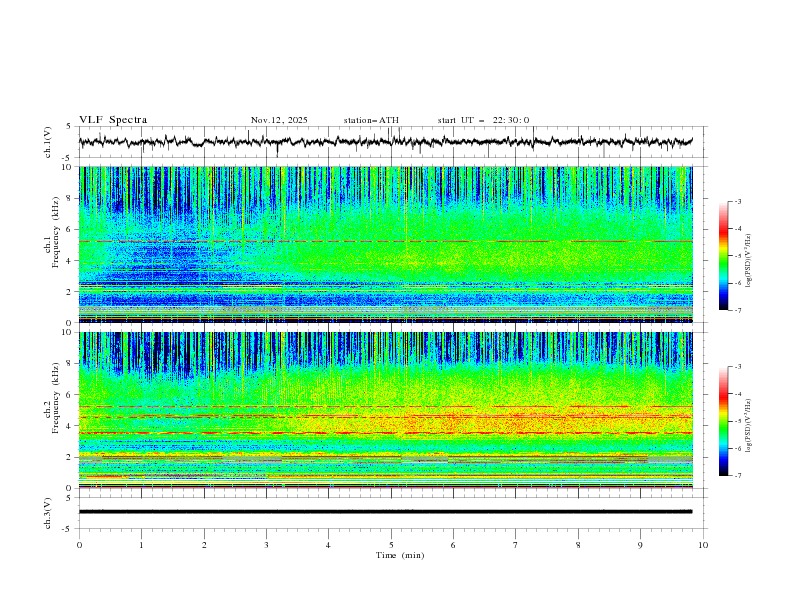Click the "-3" label on ch.1 color bar
This screenshot has height=612, width=792.
coord(738,201)
